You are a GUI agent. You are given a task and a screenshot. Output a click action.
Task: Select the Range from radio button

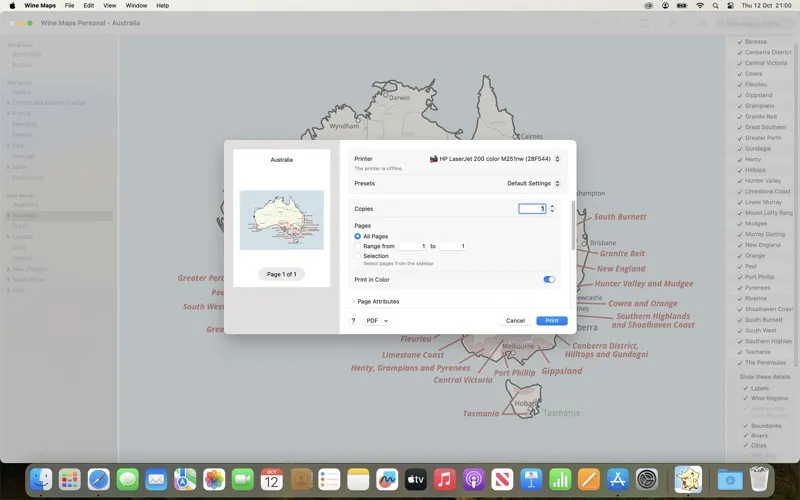358,246
